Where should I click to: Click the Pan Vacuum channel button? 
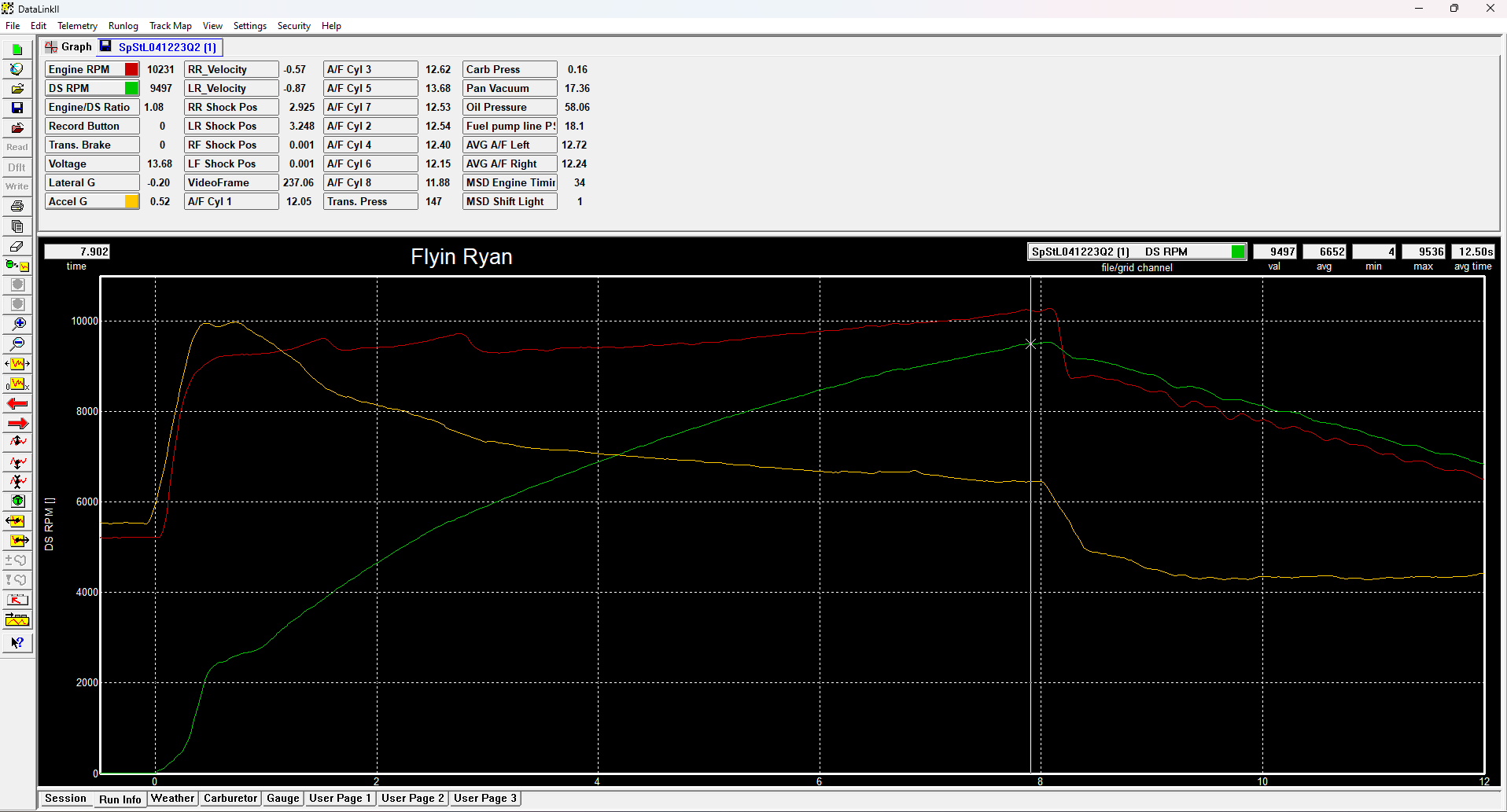[510, 88]
